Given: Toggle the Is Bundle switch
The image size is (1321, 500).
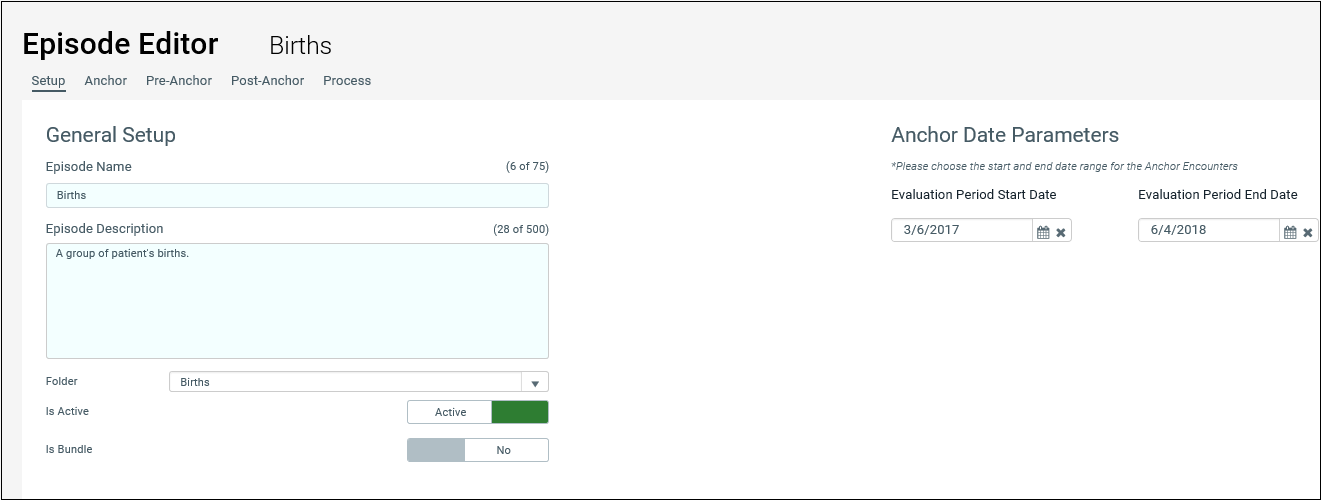Looking at the screenshot, I should point(478,450).
